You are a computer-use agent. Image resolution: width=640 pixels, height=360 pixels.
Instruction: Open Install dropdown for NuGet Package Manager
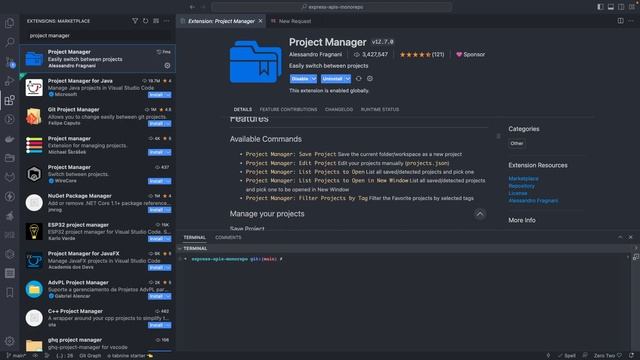[x=168, y=210]
